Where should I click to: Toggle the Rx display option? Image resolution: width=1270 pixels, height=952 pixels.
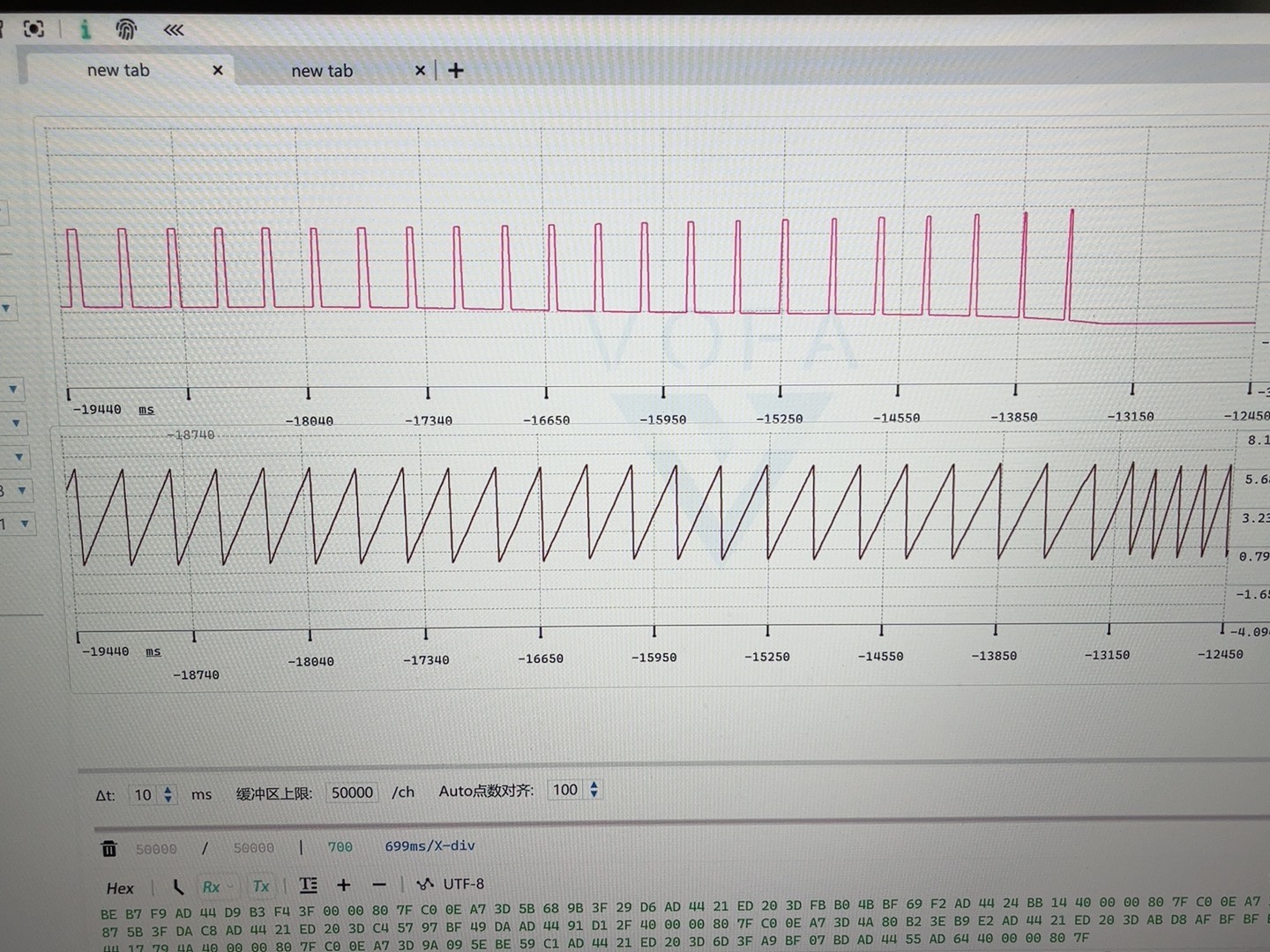tap(212, 887)
